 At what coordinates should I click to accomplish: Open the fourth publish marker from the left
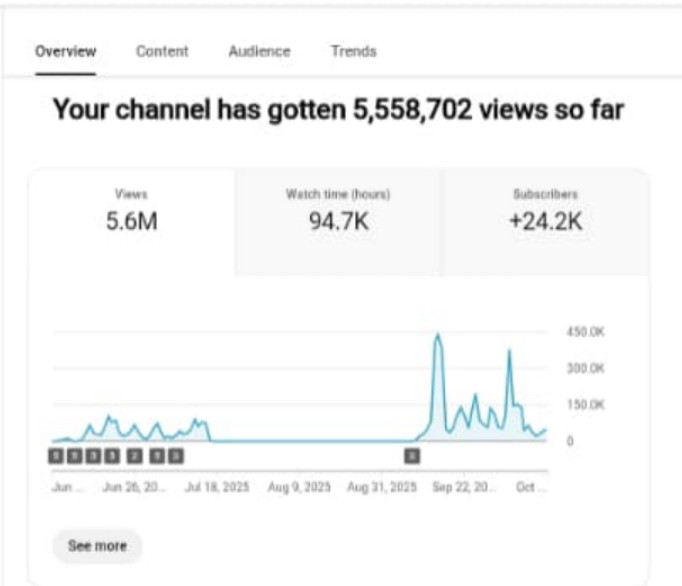pyautogui.click(x=112, y=456)
